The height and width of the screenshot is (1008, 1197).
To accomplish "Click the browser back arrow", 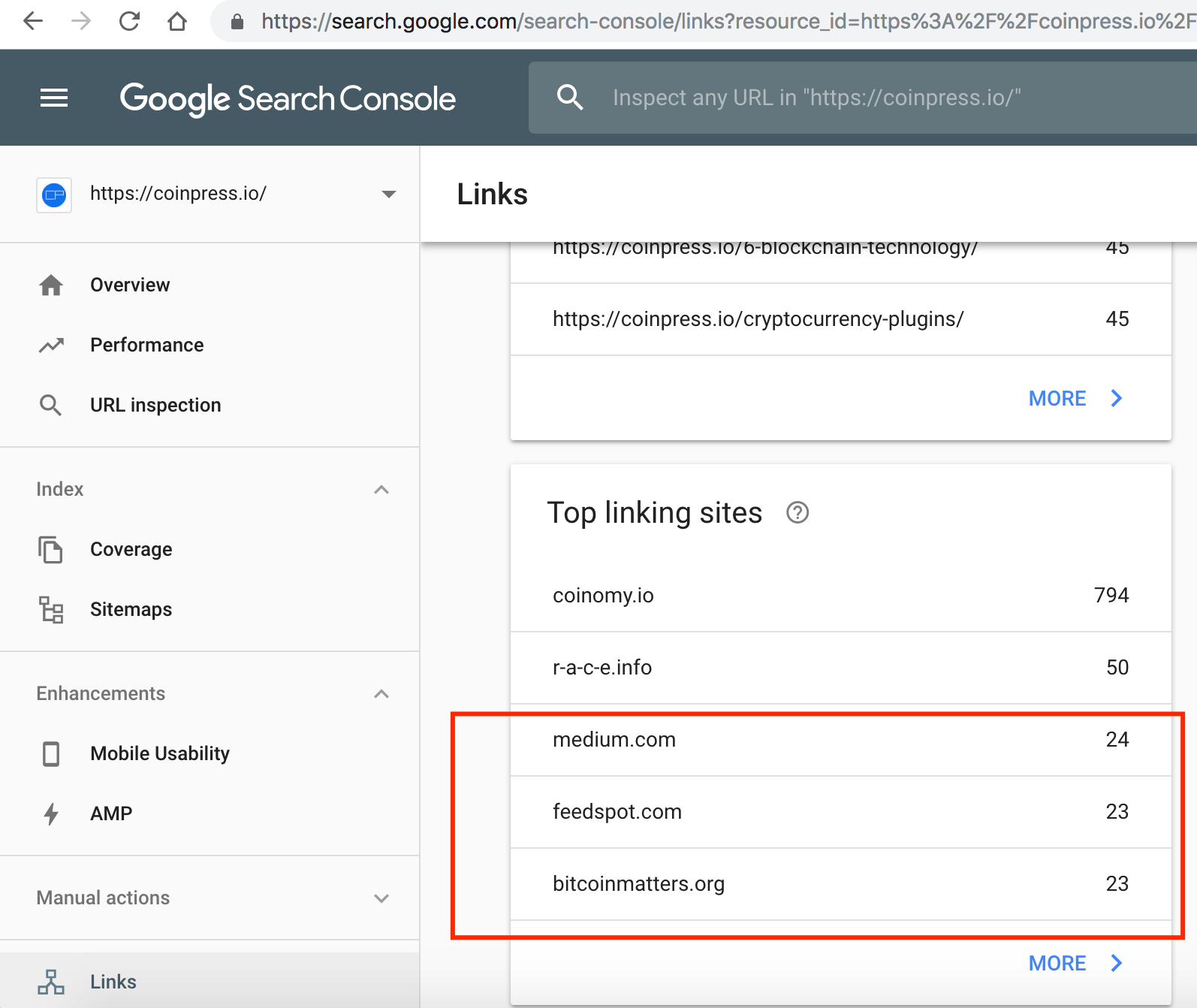I will [x=33, y=21].
